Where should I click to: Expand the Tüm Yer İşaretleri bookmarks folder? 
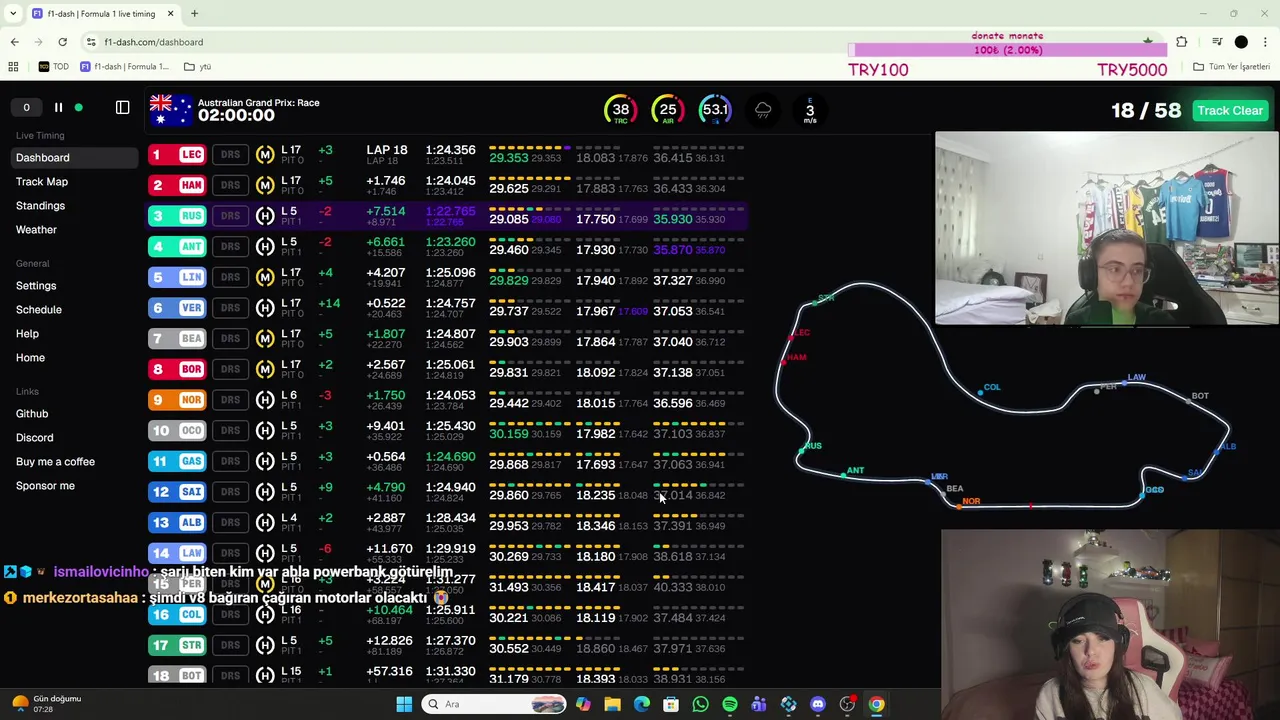coord(1231,67)
